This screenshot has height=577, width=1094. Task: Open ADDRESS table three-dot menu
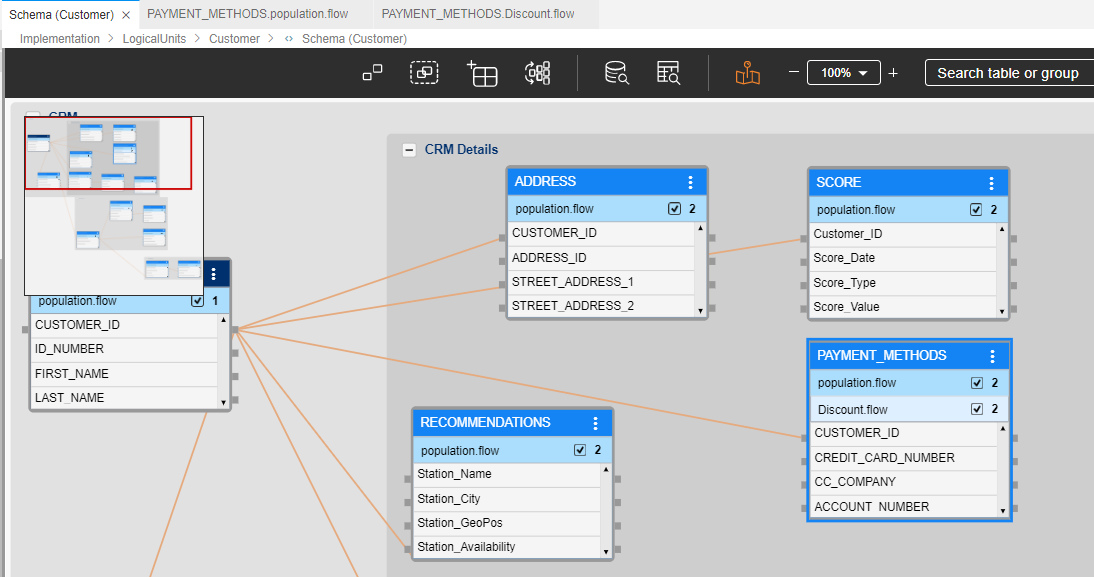pyautogui.click(x=690, y=182)
